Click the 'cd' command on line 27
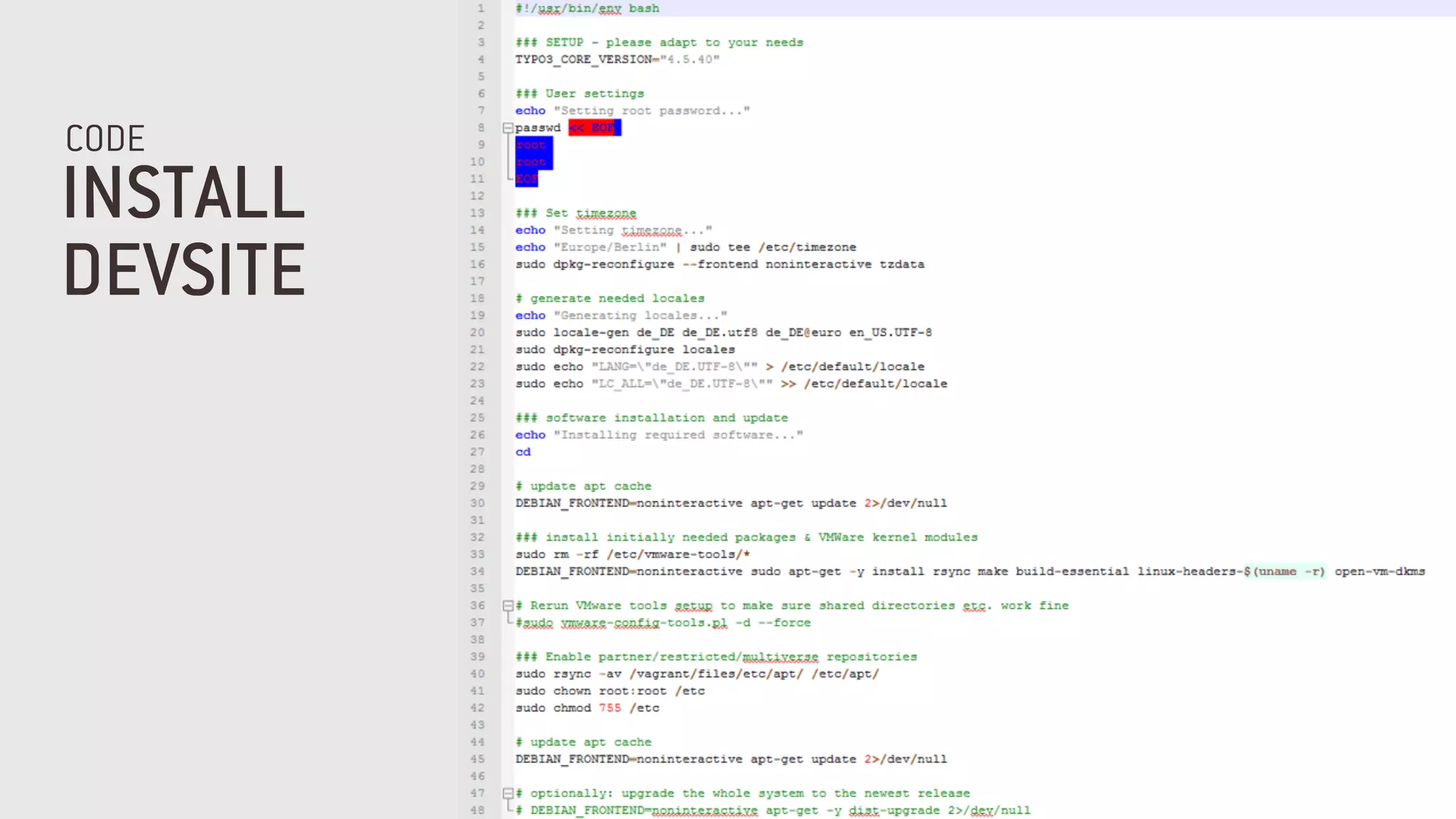1456x819 pixels. (x=523, y=452)
